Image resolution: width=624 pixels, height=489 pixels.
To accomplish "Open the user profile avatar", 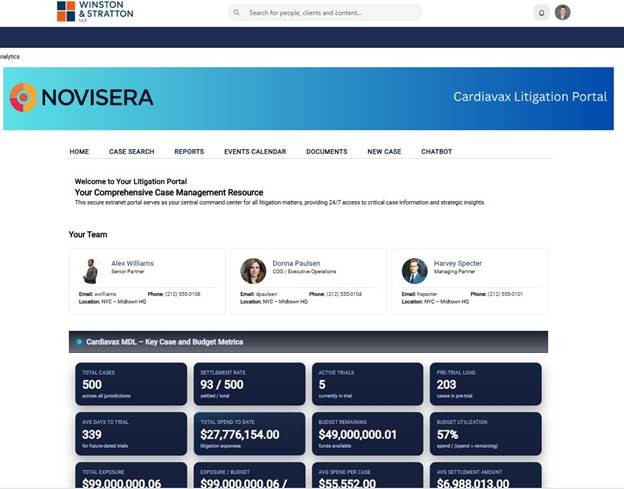I will point(563,12).
